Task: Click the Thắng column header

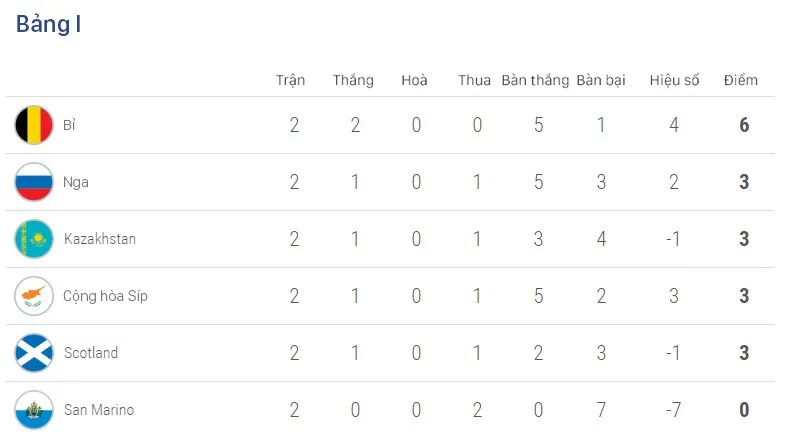Action: point(353,80)
